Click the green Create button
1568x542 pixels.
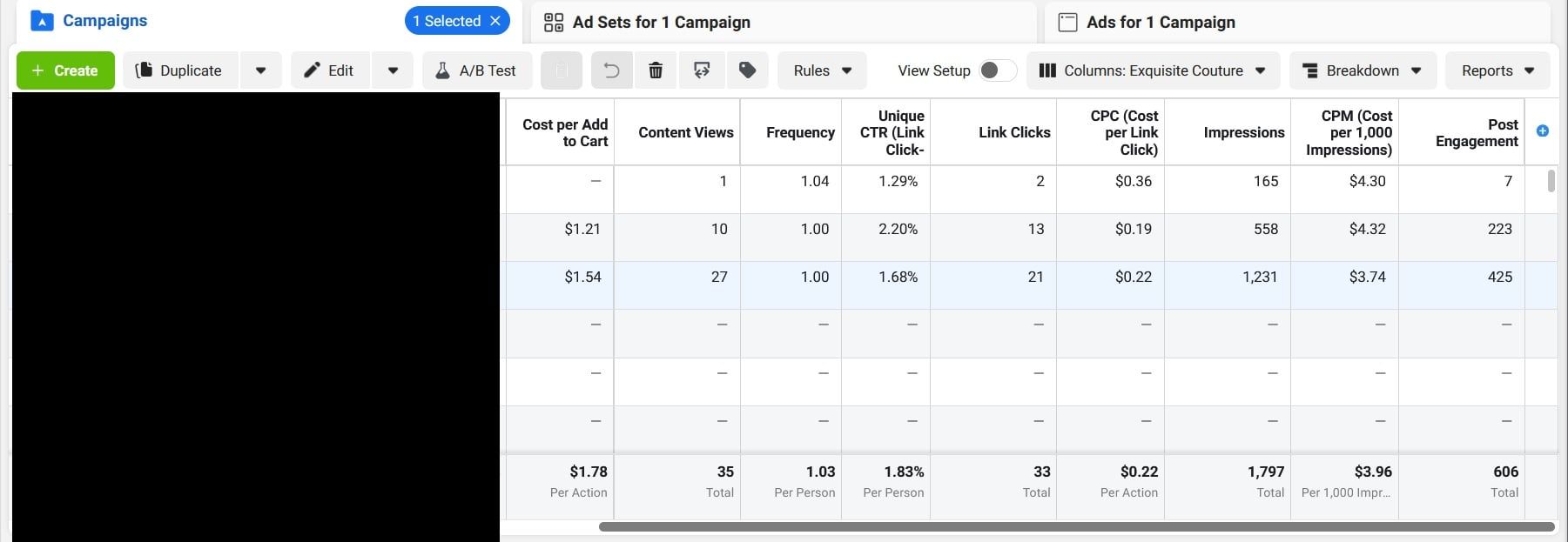click(65, 70)
